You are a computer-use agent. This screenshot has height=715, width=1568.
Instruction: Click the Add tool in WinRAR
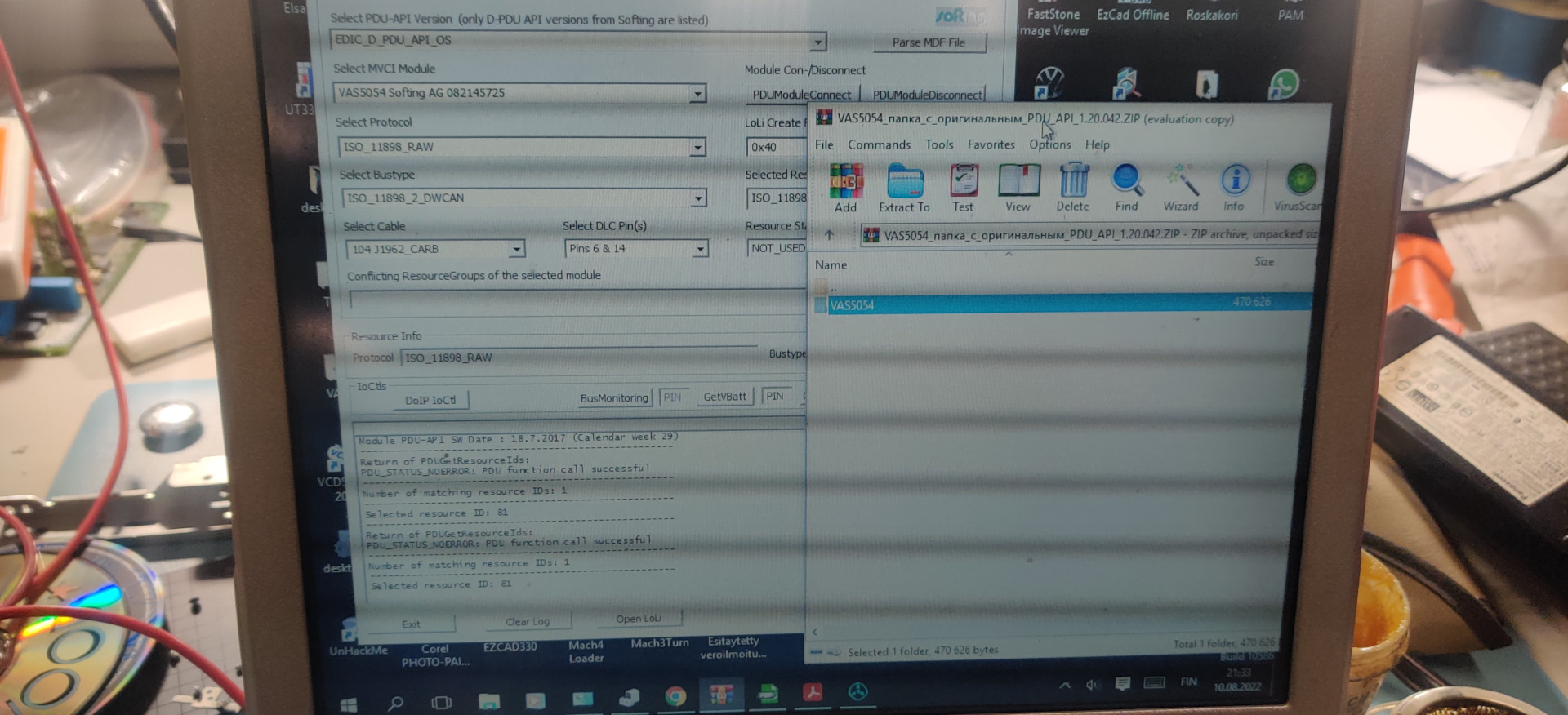pyautogui.click(x=846, y=189)
